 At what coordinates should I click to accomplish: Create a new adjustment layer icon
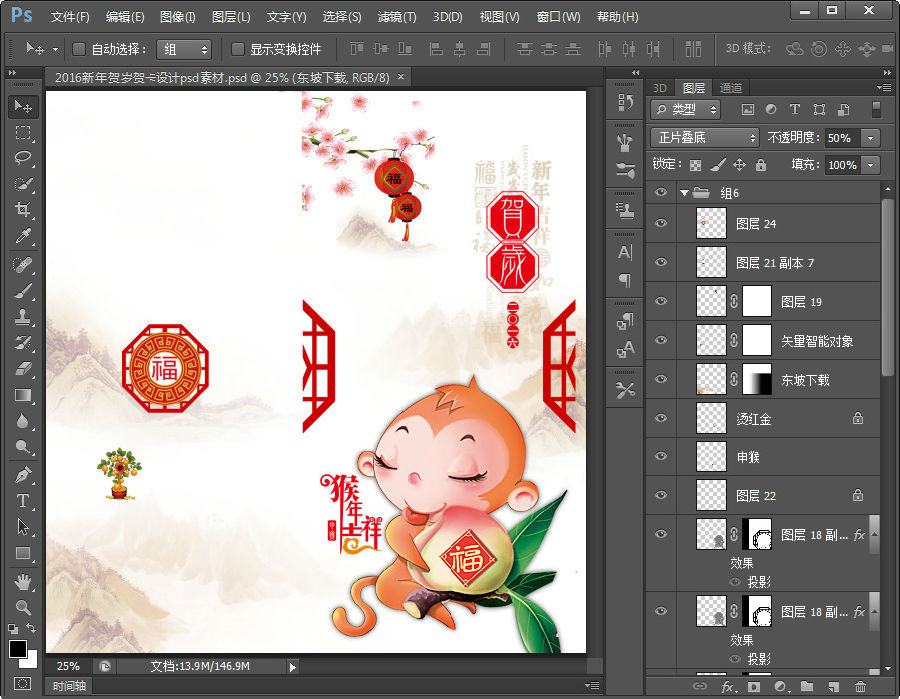(780, 686)
